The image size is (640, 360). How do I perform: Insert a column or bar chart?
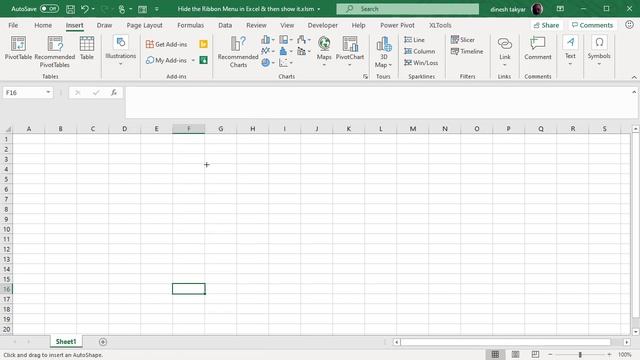(267, 40)
